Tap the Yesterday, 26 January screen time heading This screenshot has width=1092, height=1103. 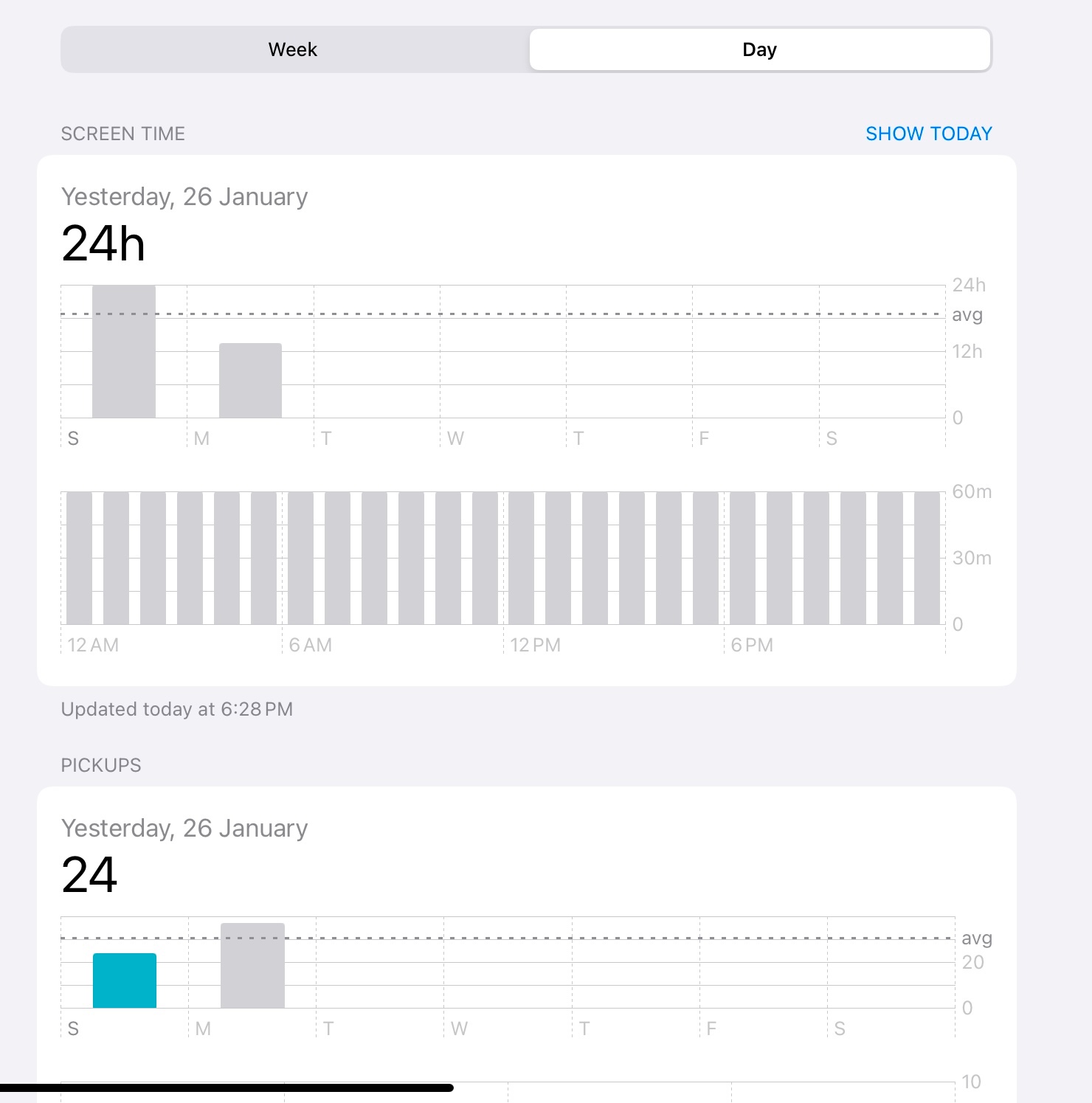point(184,196)
